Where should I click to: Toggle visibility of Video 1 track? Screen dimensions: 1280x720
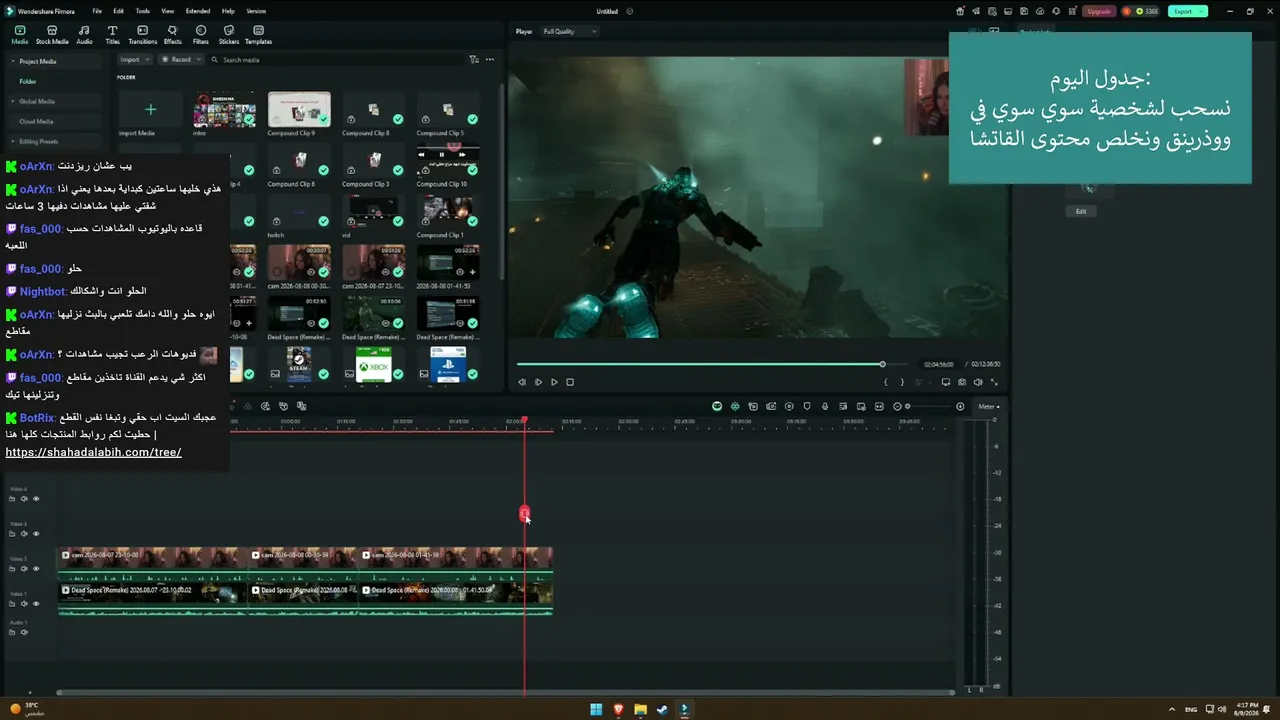(x=36, y=603)
